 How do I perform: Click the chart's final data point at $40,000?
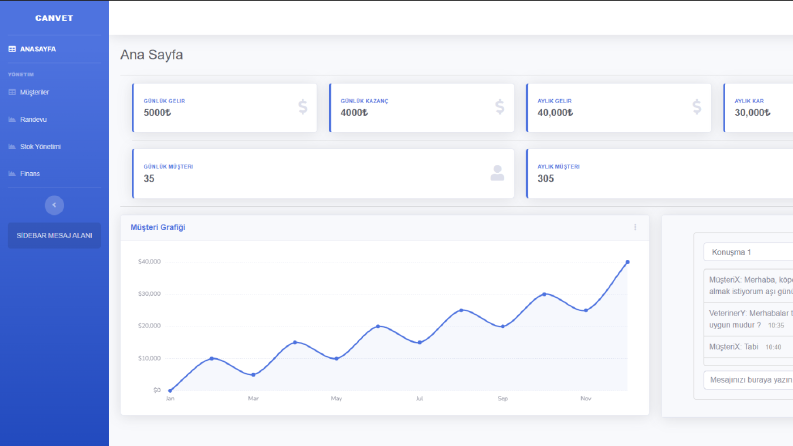pos(628,262)
